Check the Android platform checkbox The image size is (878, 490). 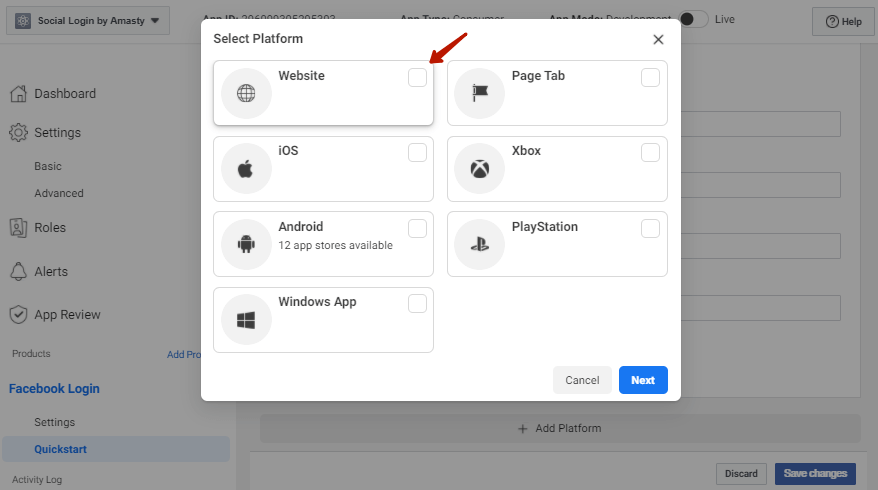[x=417, y=228]
